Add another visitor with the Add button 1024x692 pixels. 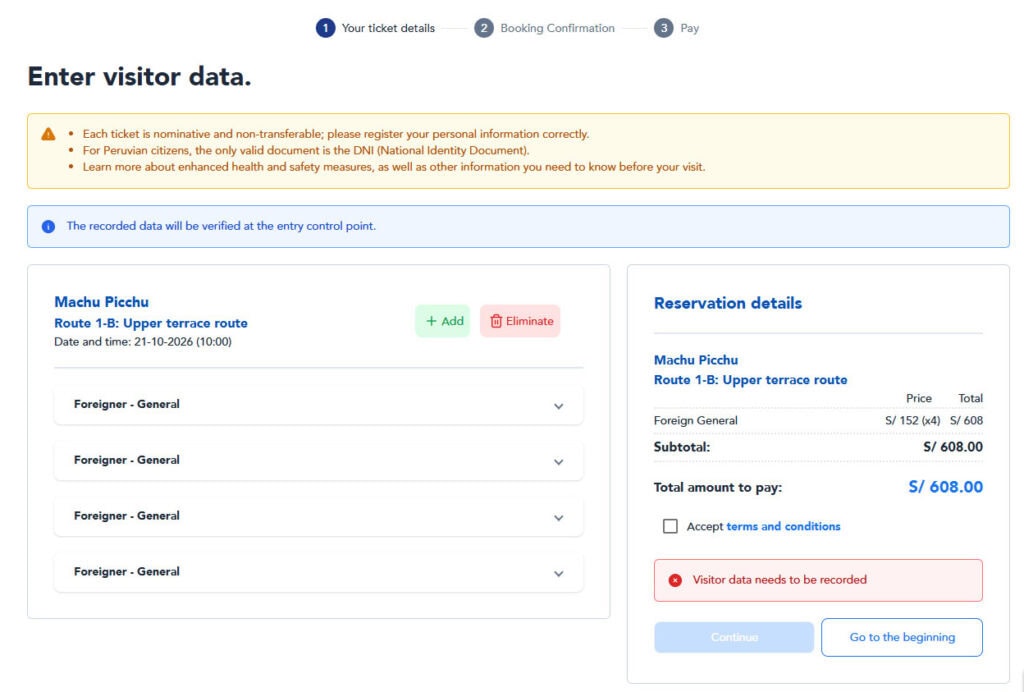(443, 321)
